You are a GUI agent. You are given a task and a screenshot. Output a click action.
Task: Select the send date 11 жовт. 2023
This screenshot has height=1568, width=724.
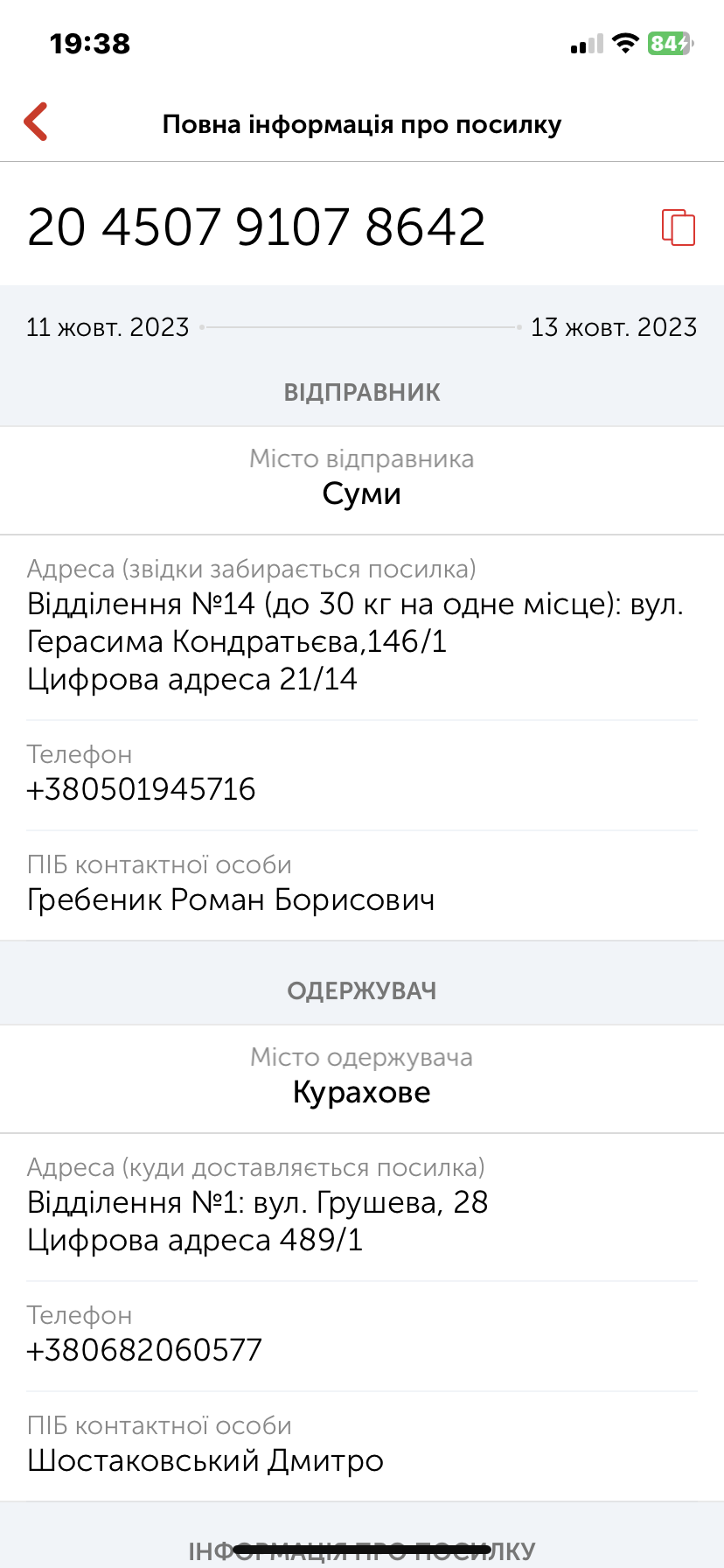[108, 327]
